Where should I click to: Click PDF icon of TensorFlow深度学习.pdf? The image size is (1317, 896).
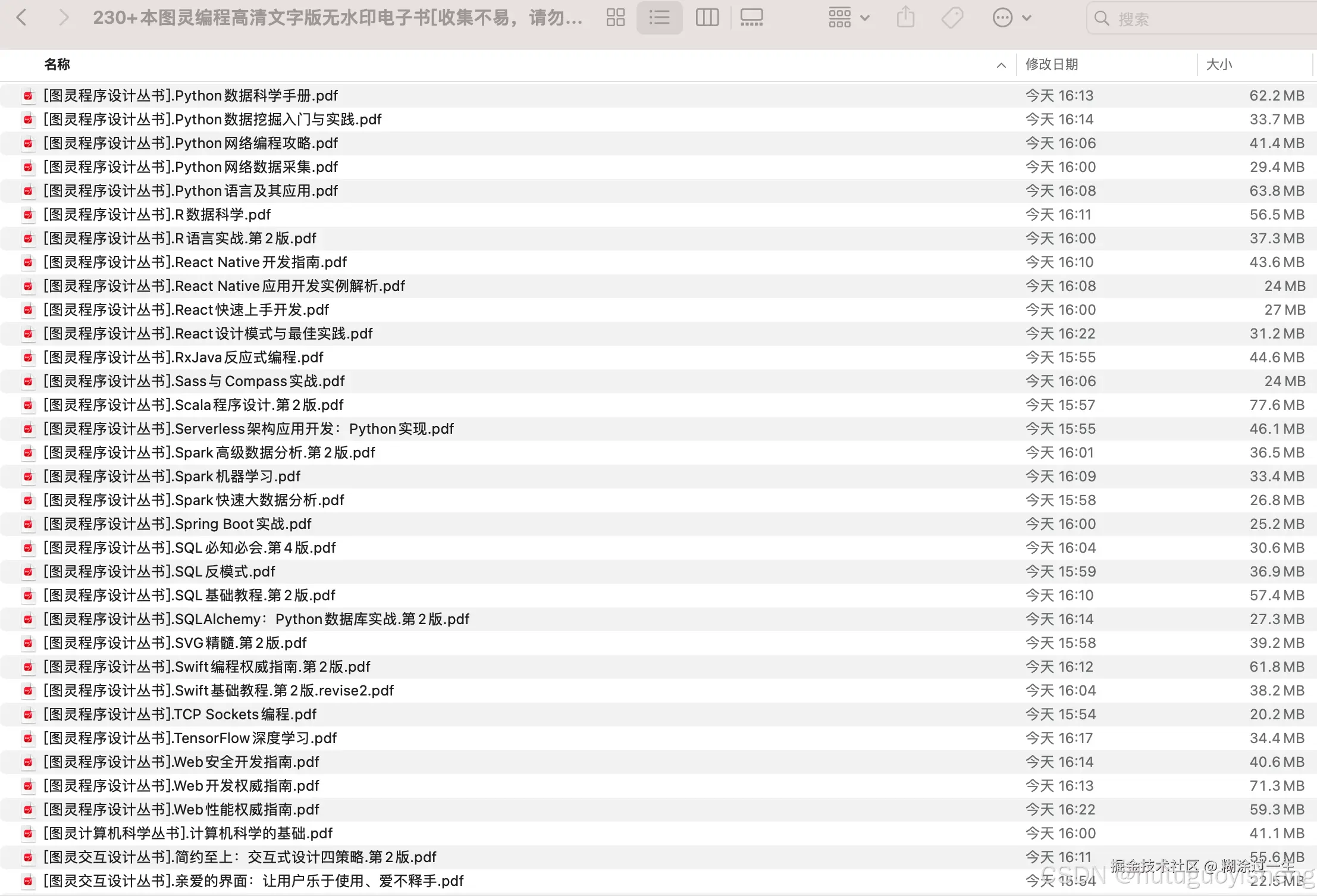click(x=28, y=738)
